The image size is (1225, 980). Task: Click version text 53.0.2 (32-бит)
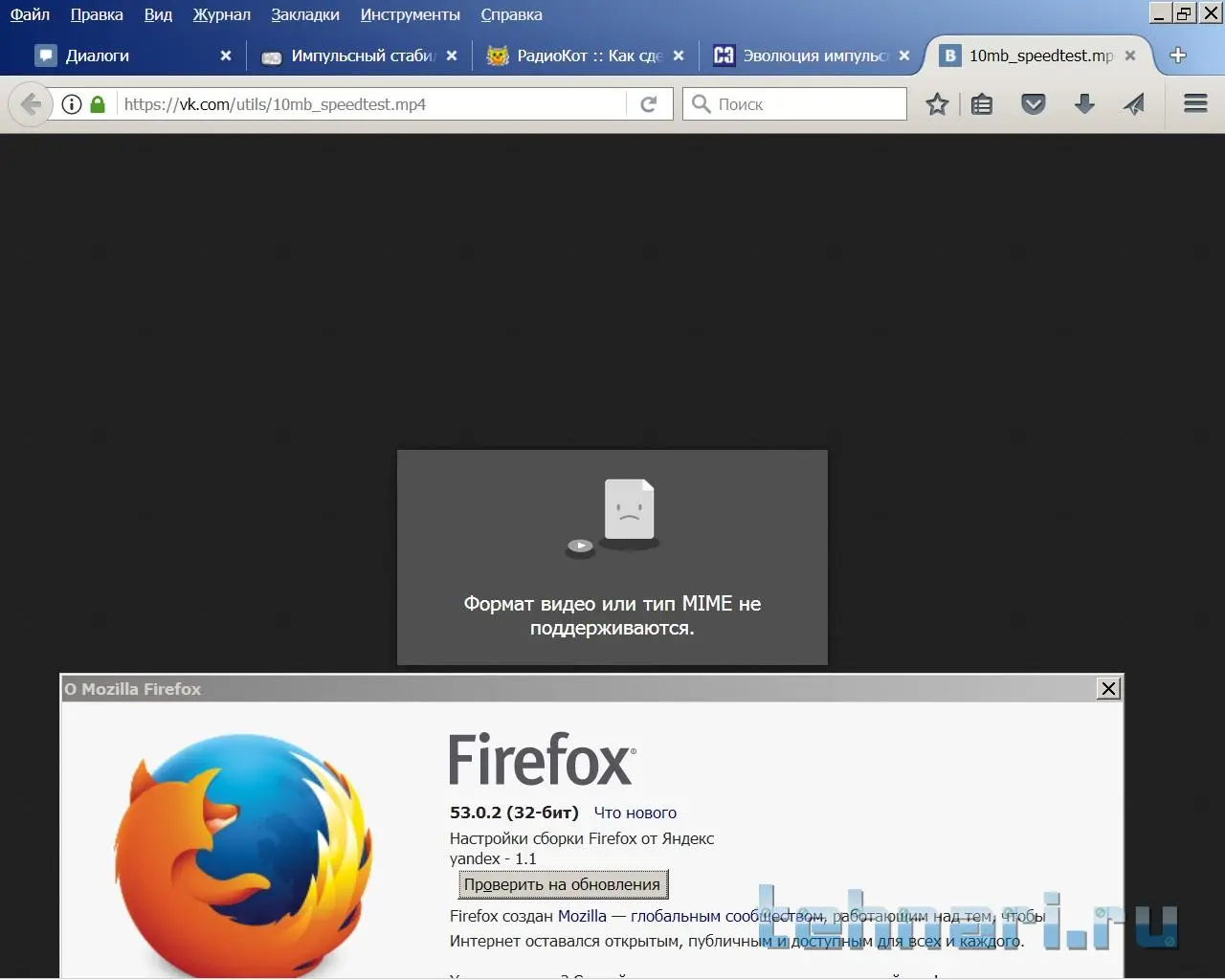point(514,813)
